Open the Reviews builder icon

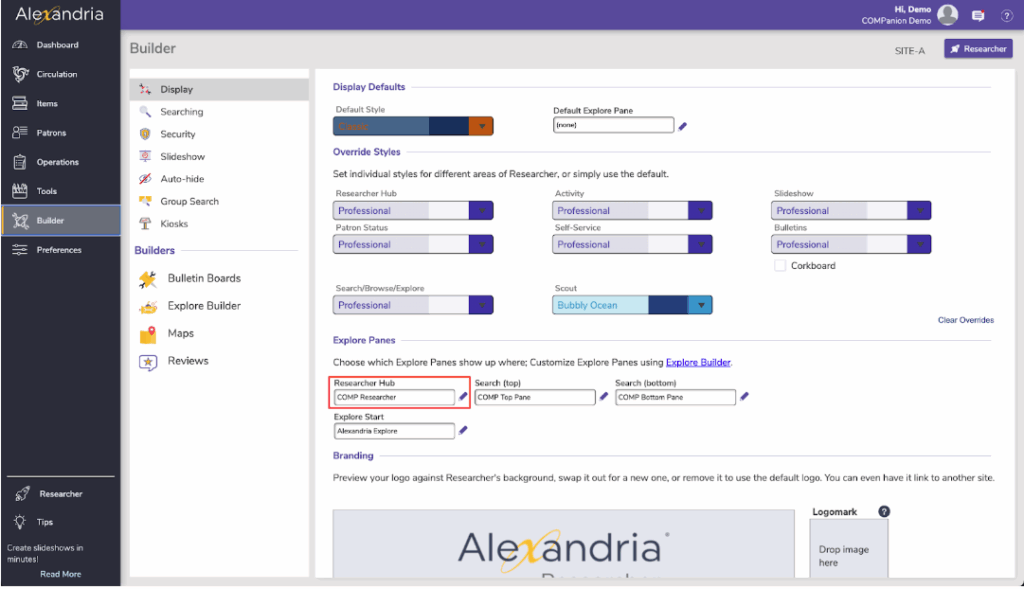[x=148, y=362]
